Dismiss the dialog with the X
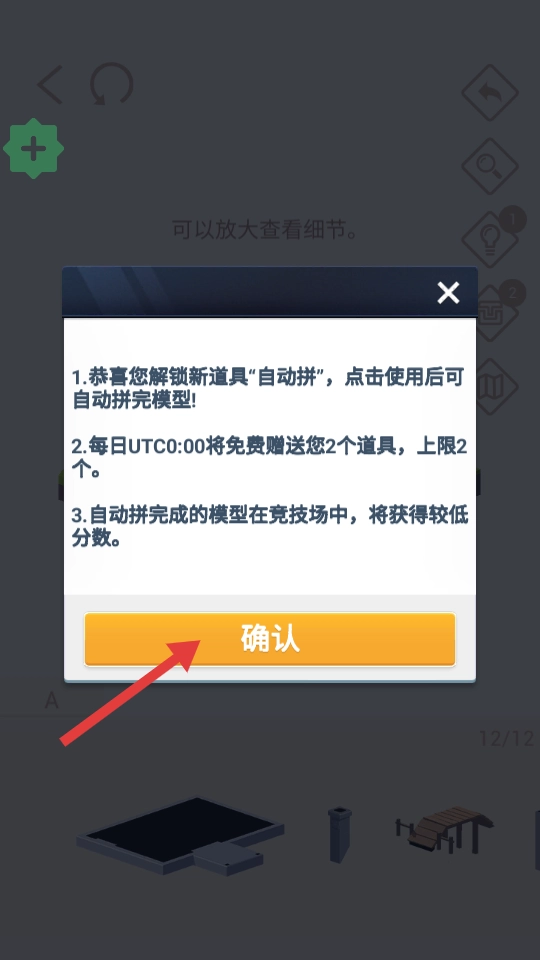 pos(448,293)
